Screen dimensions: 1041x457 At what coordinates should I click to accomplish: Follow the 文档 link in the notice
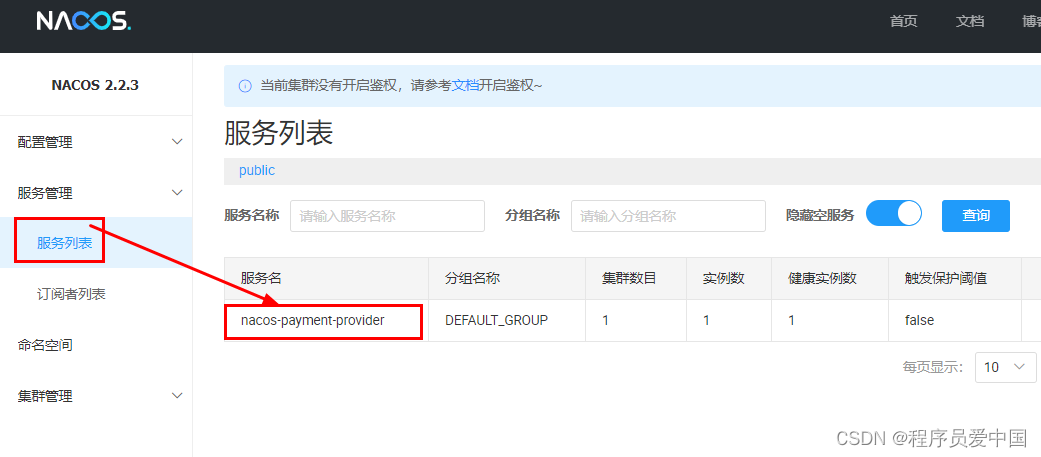coord(465,86)
